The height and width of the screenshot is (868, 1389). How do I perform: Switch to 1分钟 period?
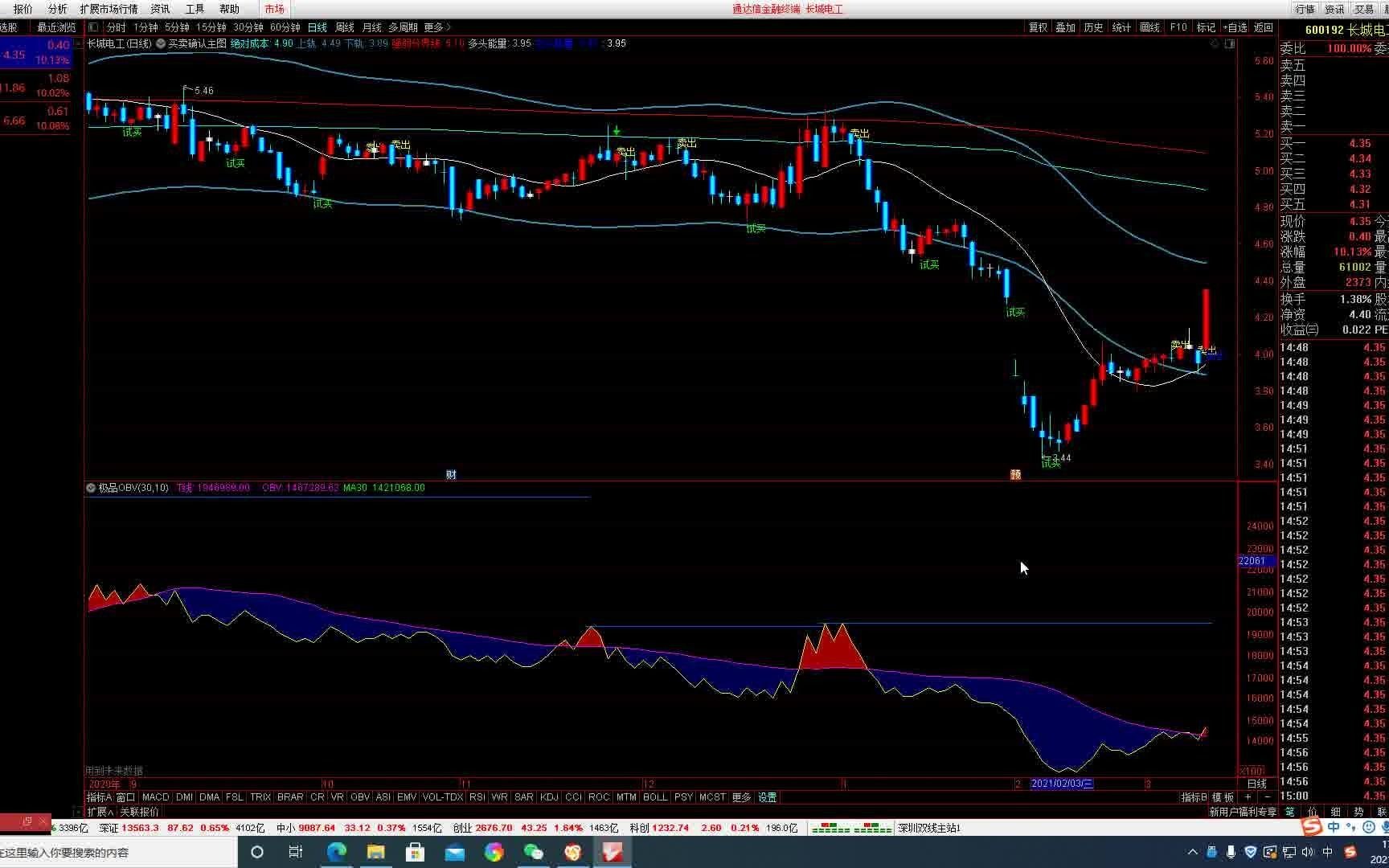(x=146, y=27)
